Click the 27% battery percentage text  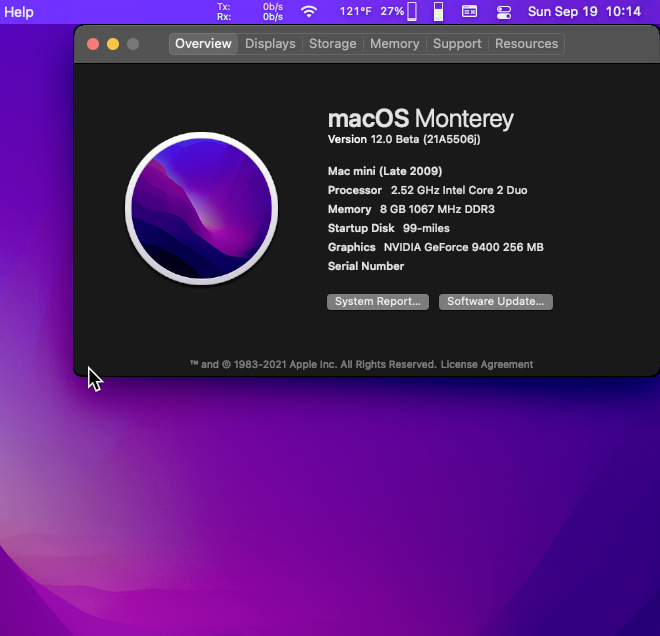pos(392,11)
